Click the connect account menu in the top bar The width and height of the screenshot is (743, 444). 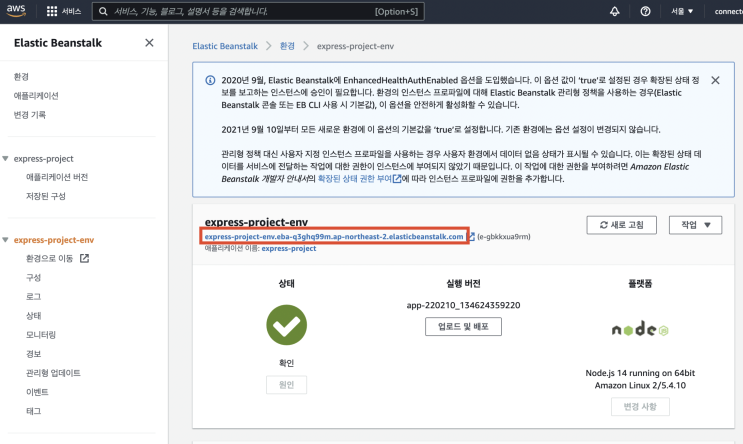click(729, 11)
